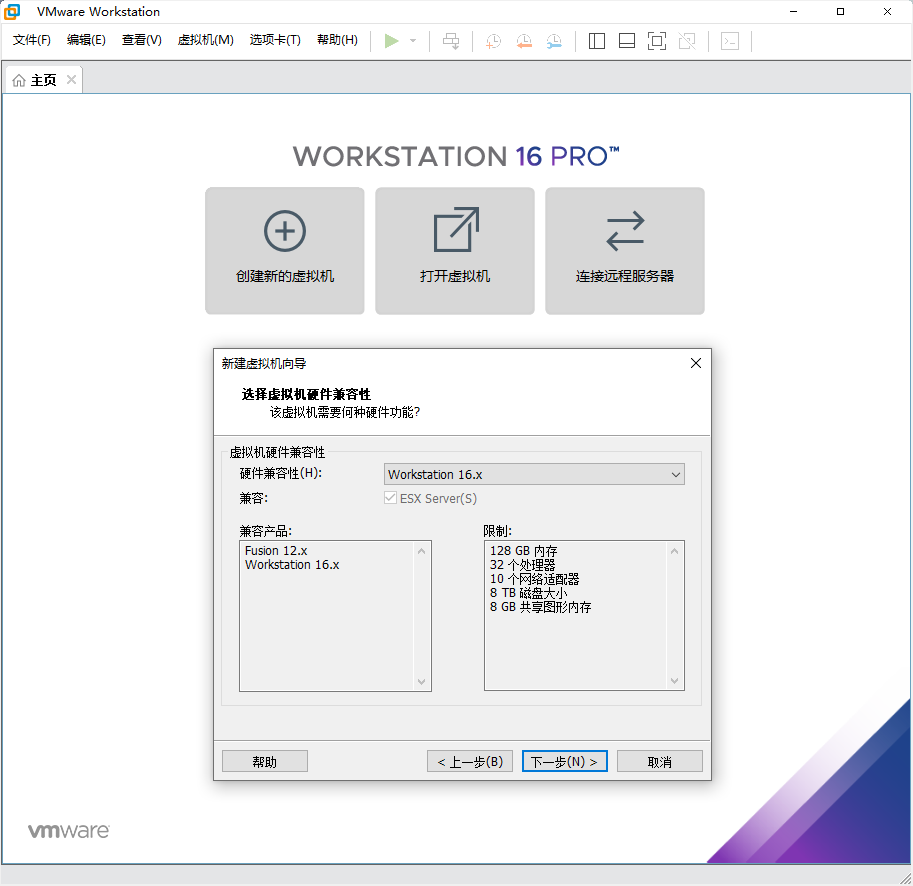Click the 下一步(N) next button
Viewport: 913px width, 886px height.
click(565, 761)
